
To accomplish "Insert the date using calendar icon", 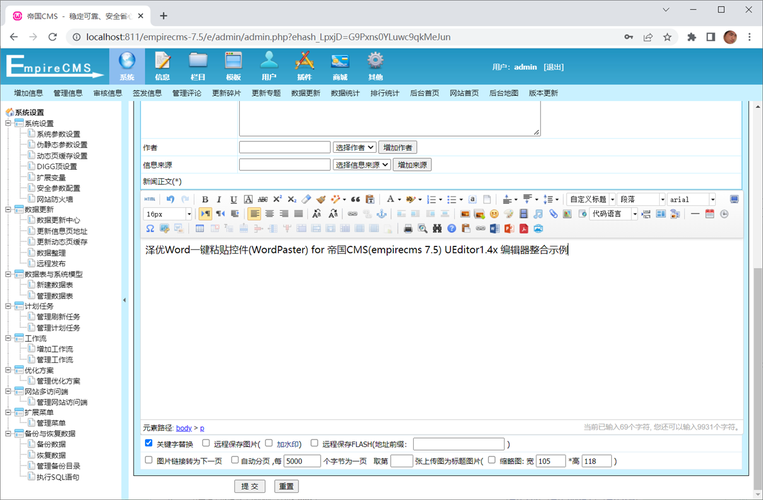I will pyautogui.click(x=709, y=214).
